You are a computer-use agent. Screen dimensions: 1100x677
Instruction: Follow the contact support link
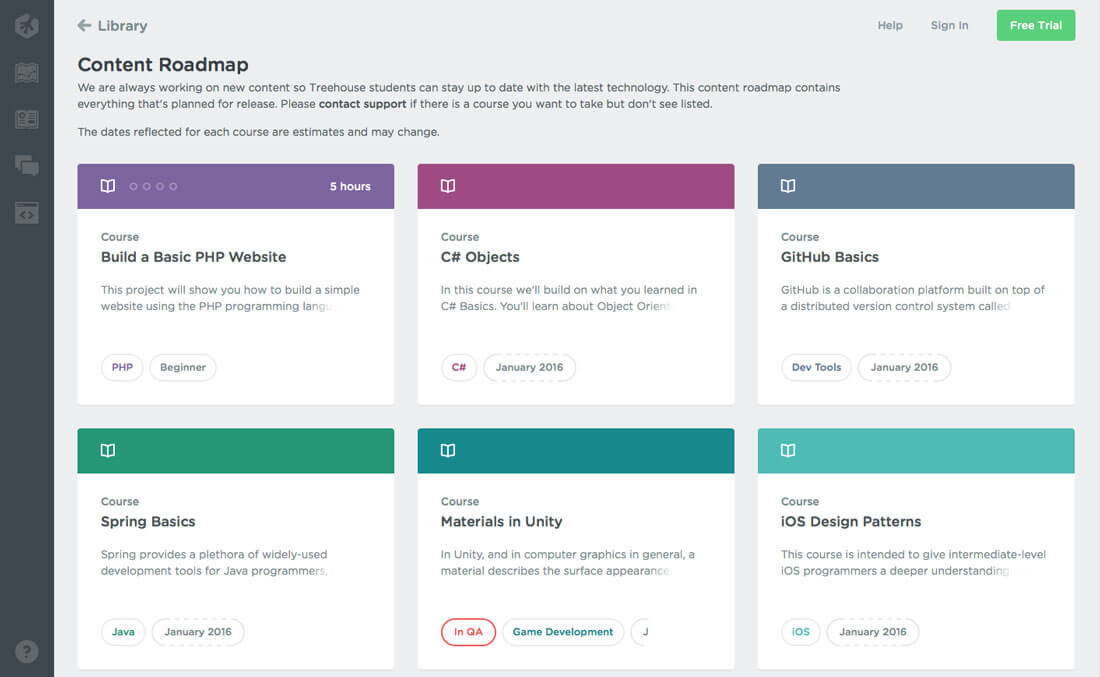pos(362,104)
